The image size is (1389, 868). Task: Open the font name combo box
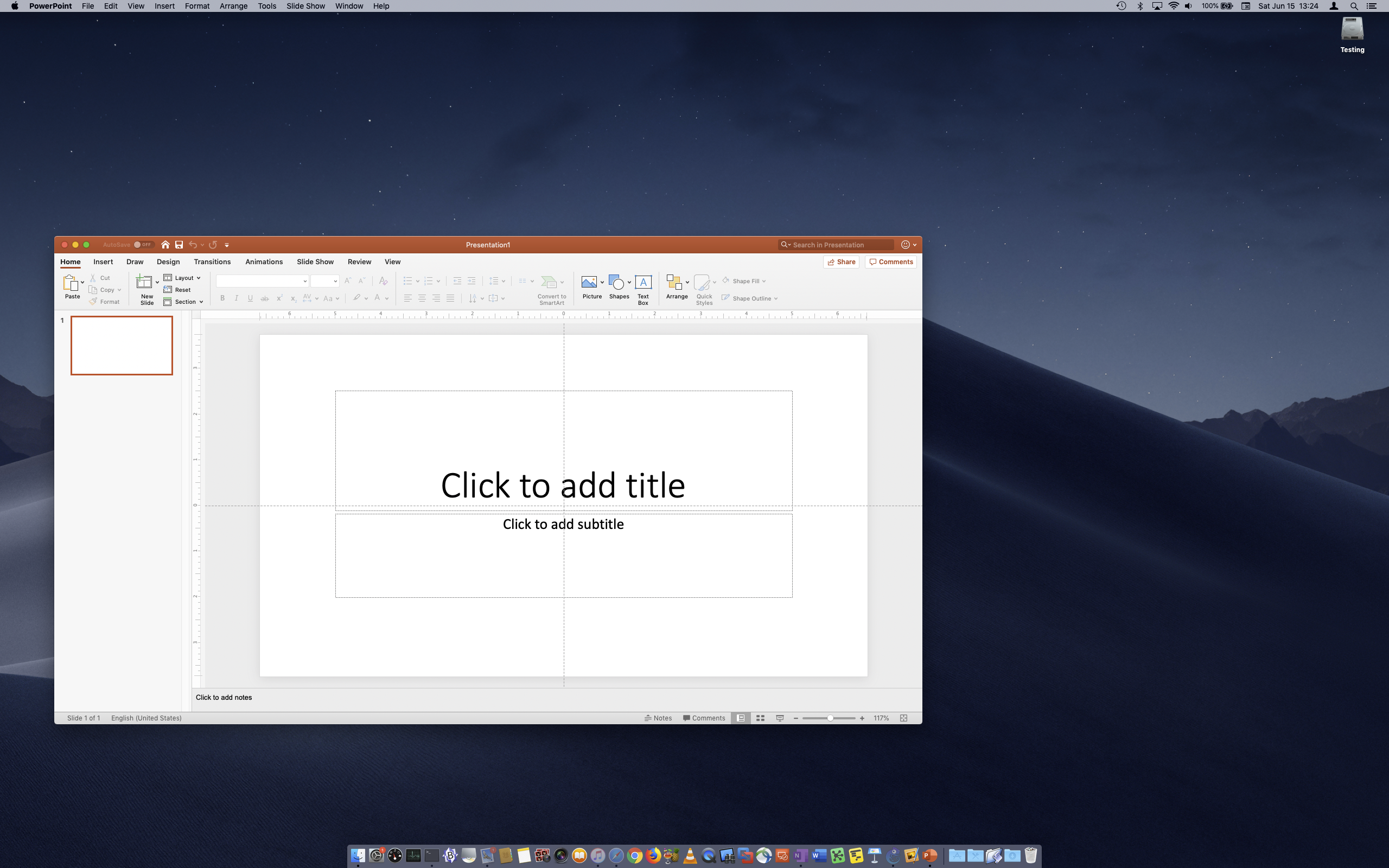pos(262,282)
